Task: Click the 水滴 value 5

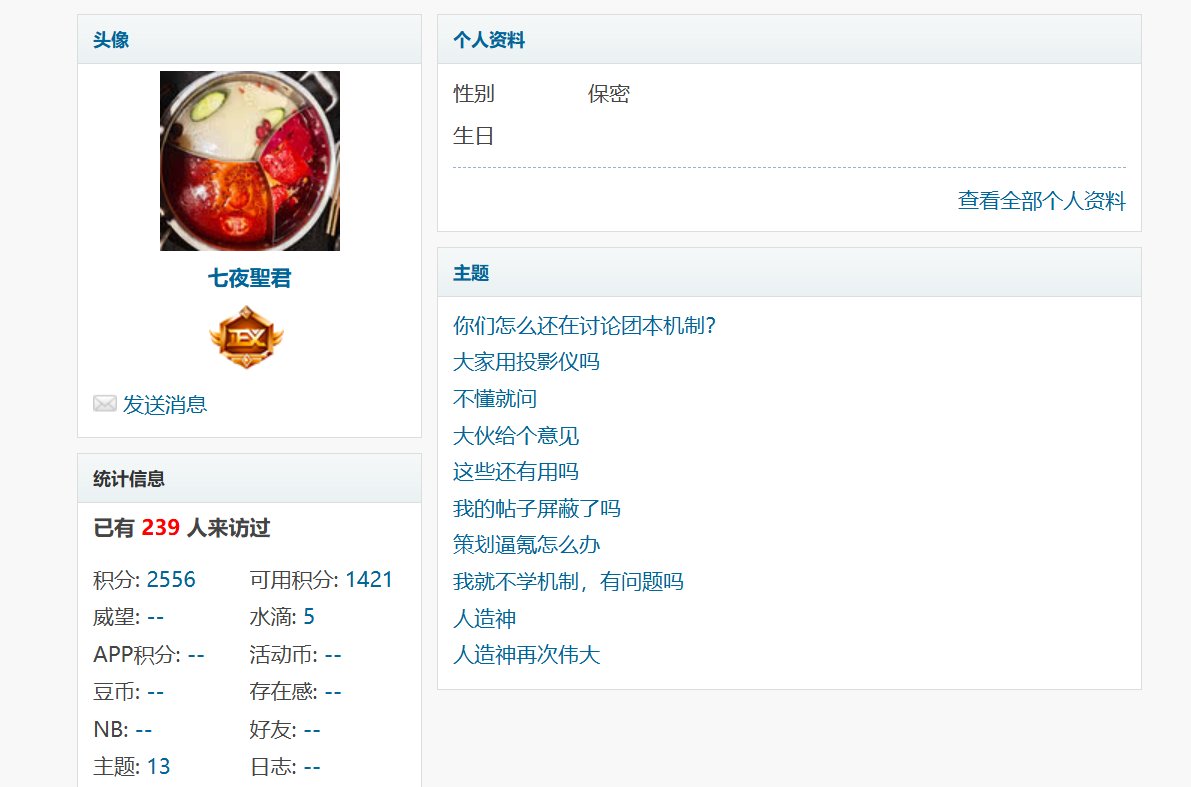Action: pyautogui.click(x=308, y=617)
